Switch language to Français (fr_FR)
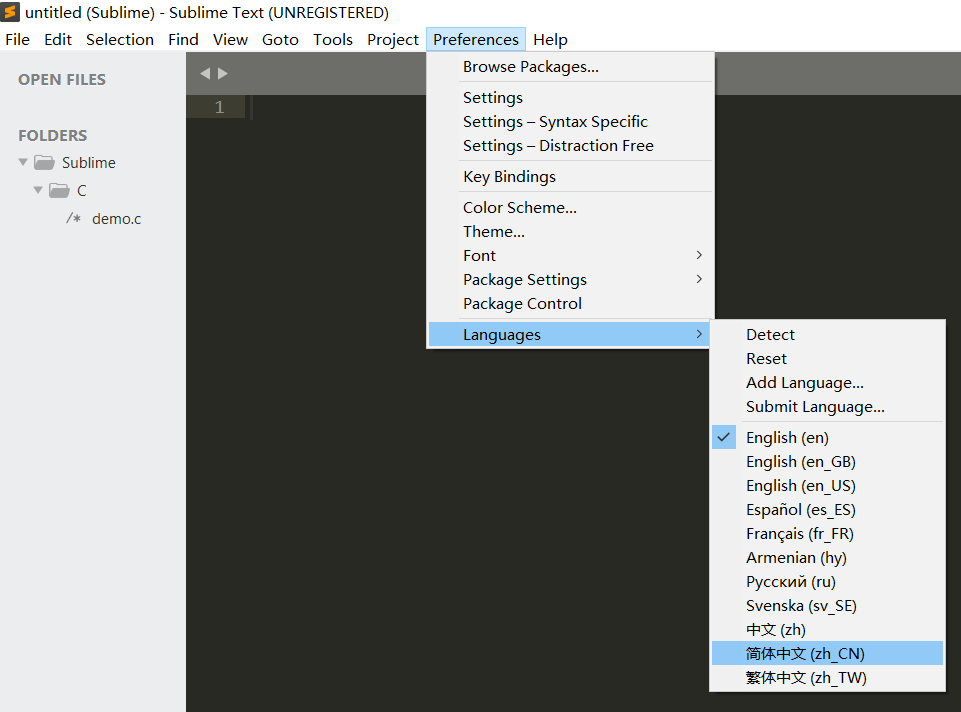This screenshot has width=961, height=712. pos(827,533)
